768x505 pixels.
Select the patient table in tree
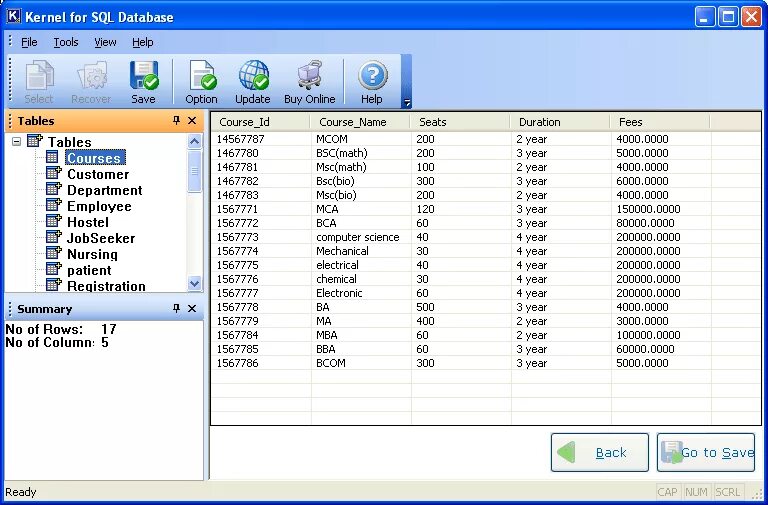[89, 270]
